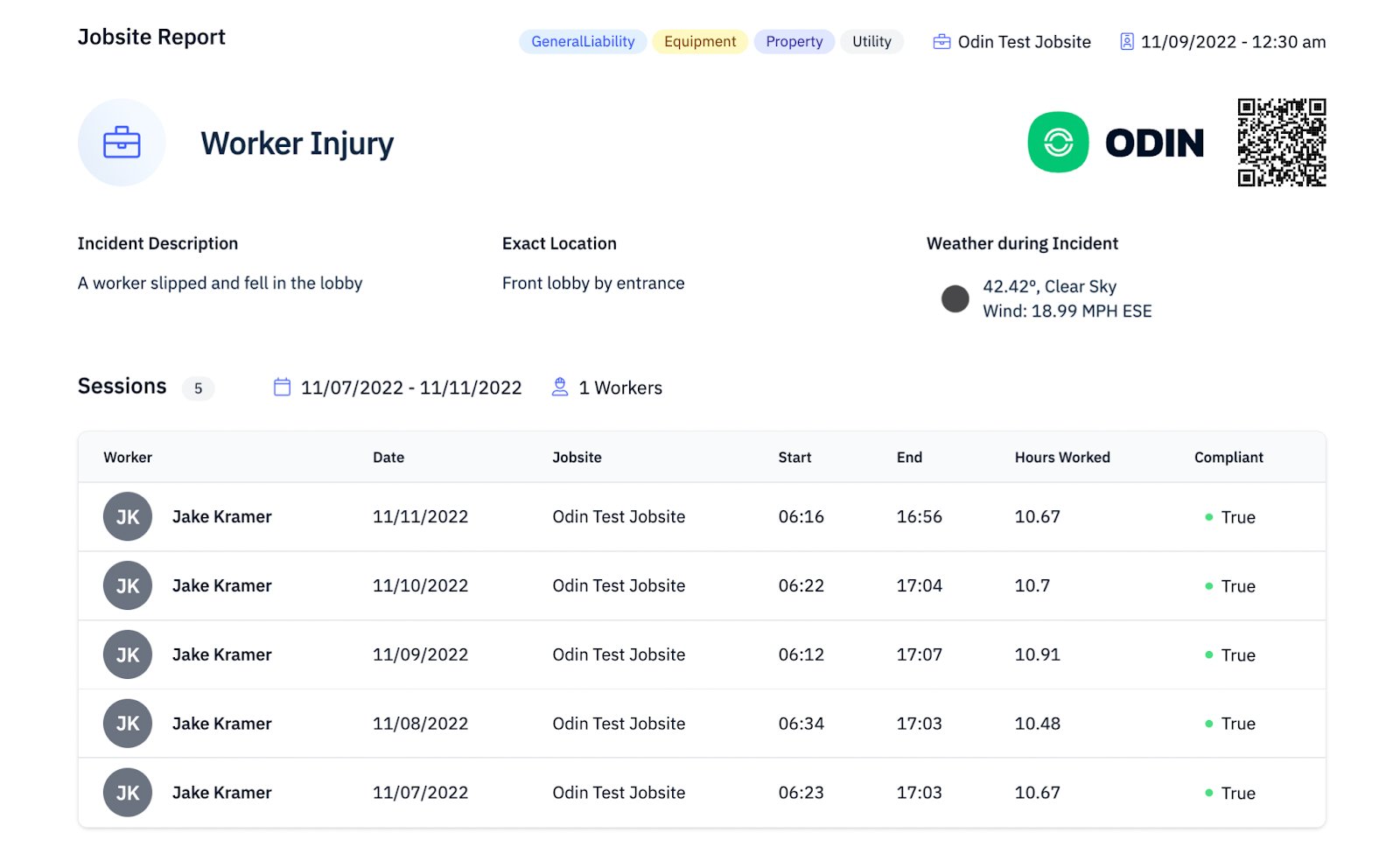The image size is (1400, 854).
Task: Click JK avatar in 11/09/2022 row
Action: pyautogui.click(x=128, y=654)
